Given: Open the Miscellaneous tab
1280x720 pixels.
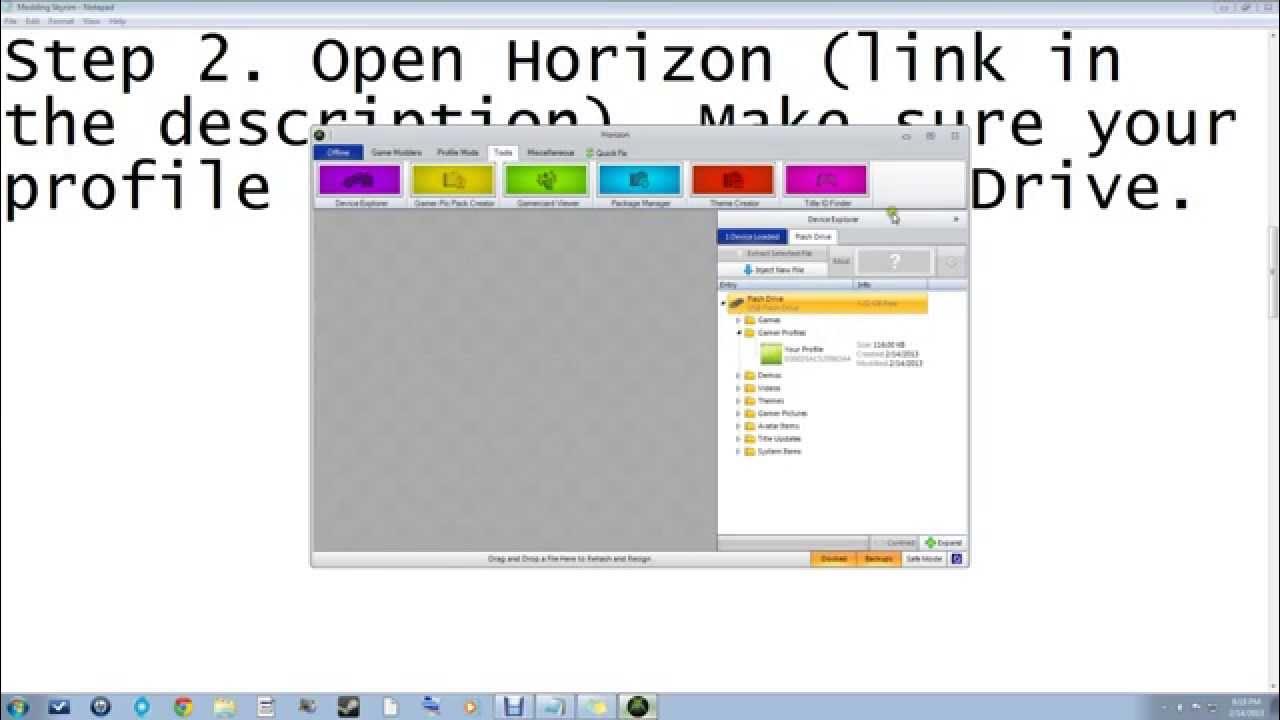Looking at the screenshot, I should tap(551, 153).
